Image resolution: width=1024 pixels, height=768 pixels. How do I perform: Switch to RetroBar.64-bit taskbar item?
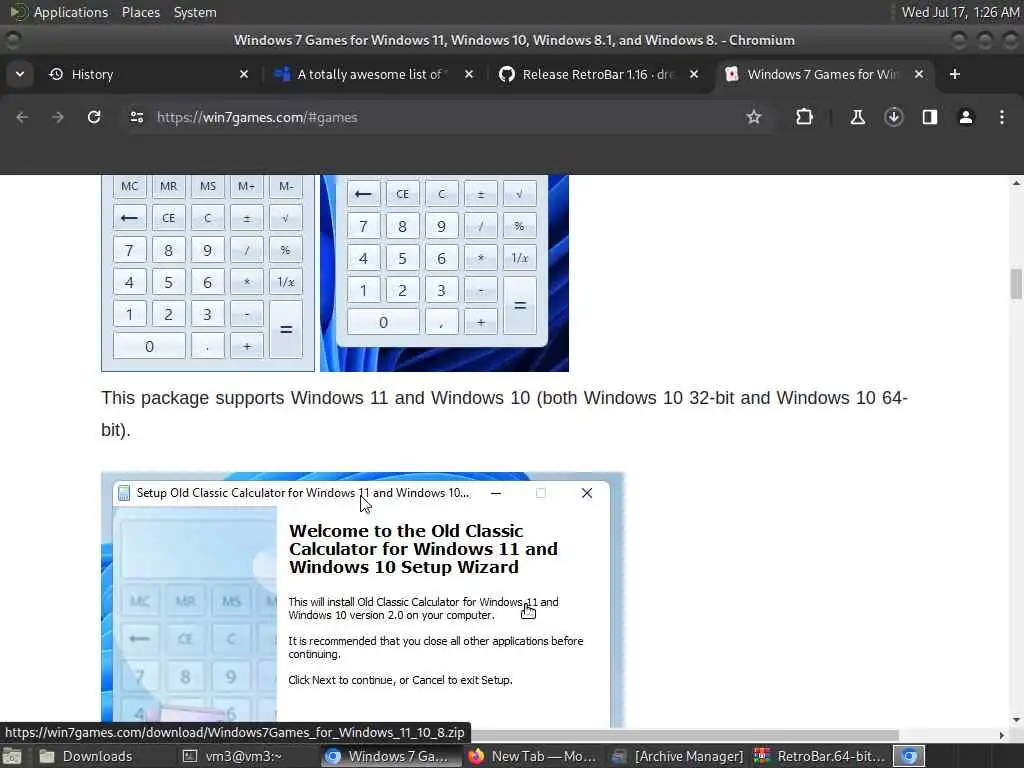[820, 756]
